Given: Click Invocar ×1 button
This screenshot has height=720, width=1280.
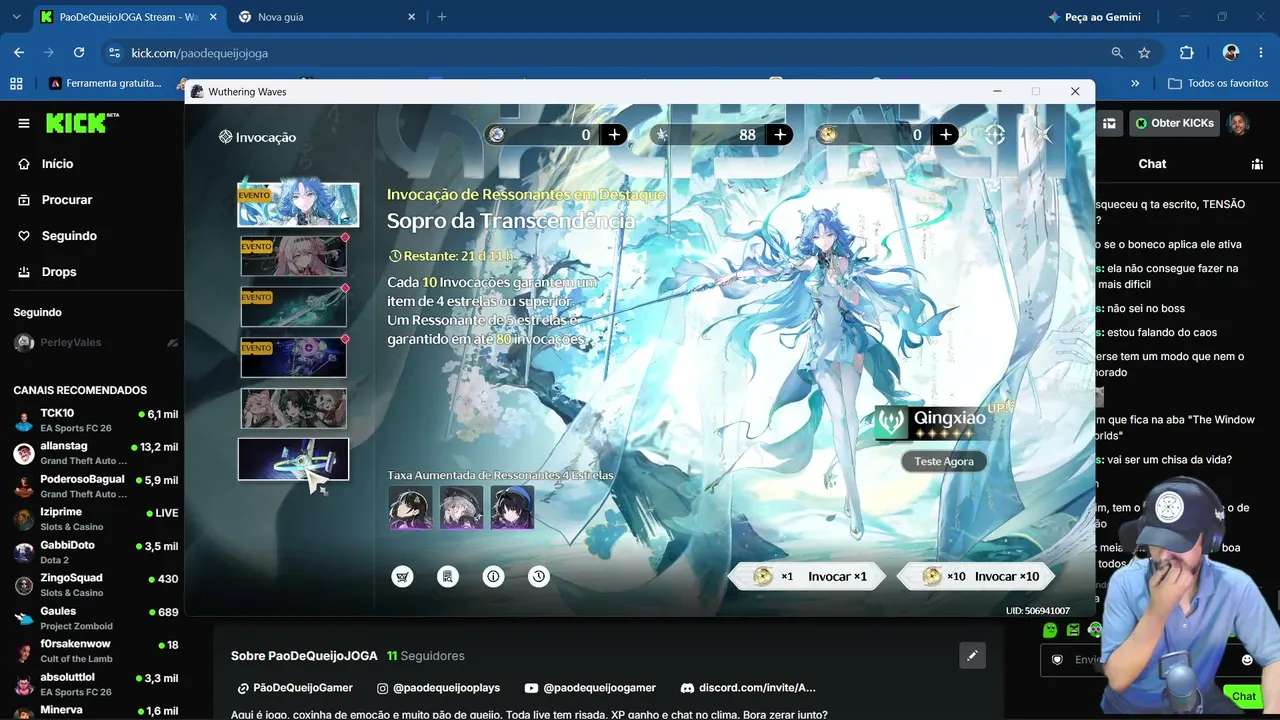Looking at the screenshot, I should [x=809, y=576].
